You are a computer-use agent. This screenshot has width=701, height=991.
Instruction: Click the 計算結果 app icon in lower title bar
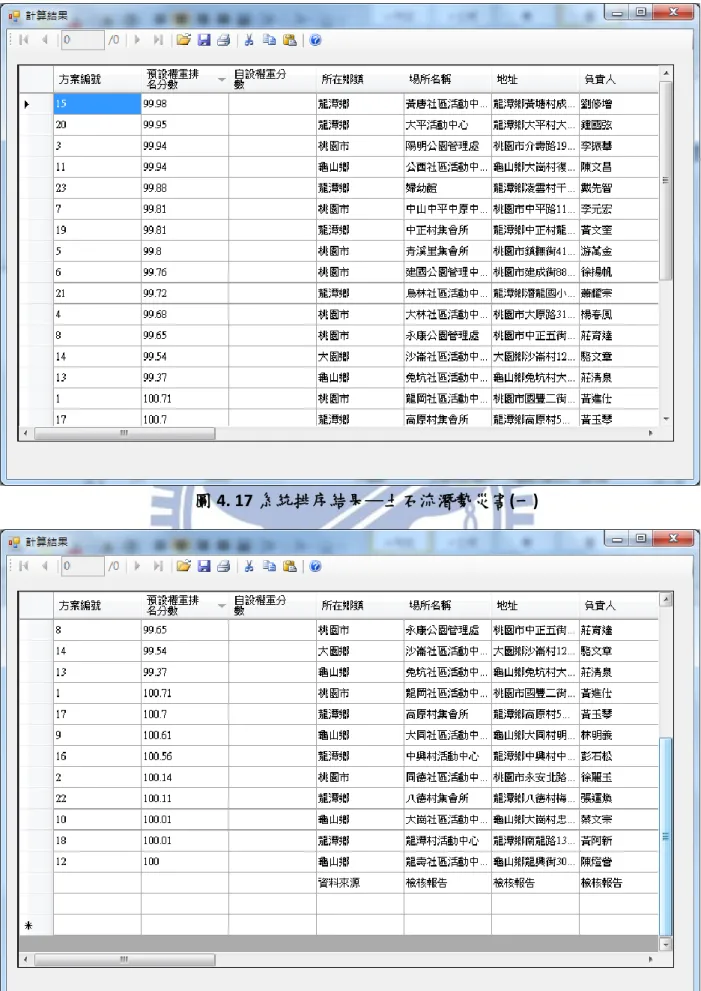point(15,542)
